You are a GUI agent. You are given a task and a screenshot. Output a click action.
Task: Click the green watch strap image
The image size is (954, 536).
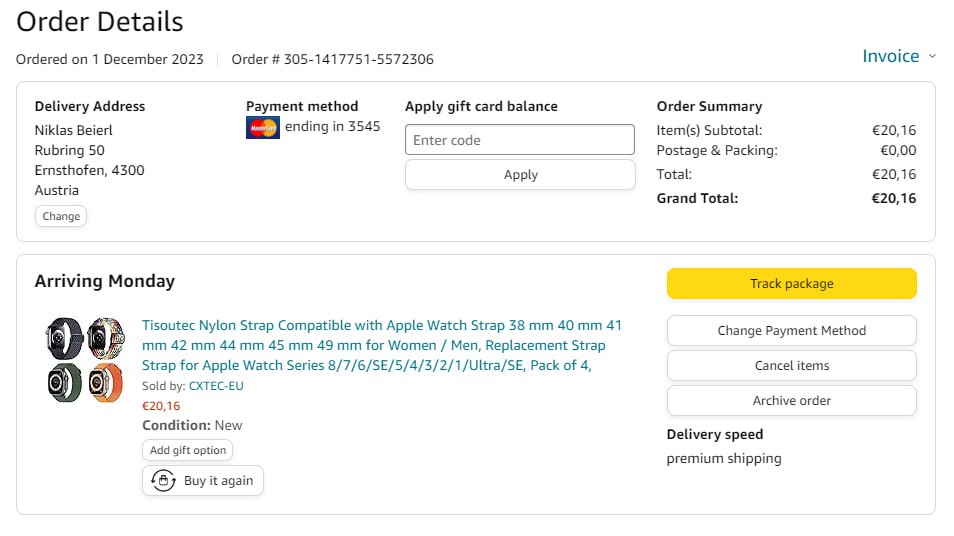(x=65, y=383)
